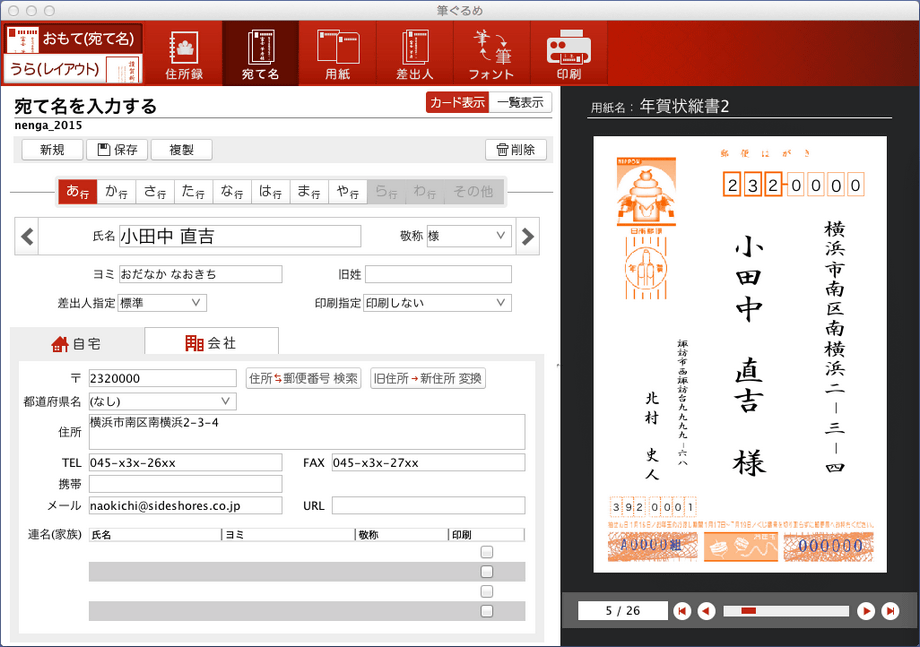Open the 印刷指定 dropdown
The width and height of the screenshot is (920, 647).
coord(437,303)
